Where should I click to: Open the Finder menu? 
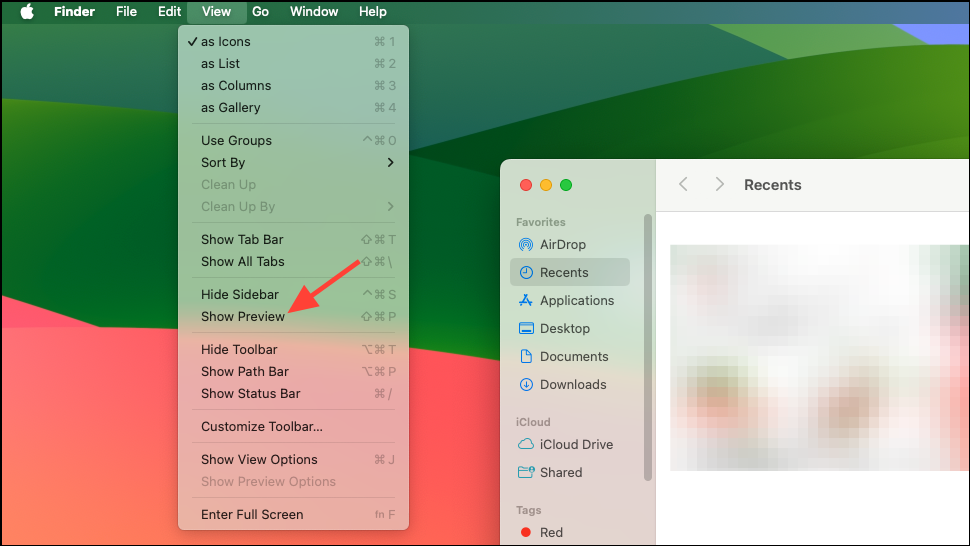click(74, 12)
